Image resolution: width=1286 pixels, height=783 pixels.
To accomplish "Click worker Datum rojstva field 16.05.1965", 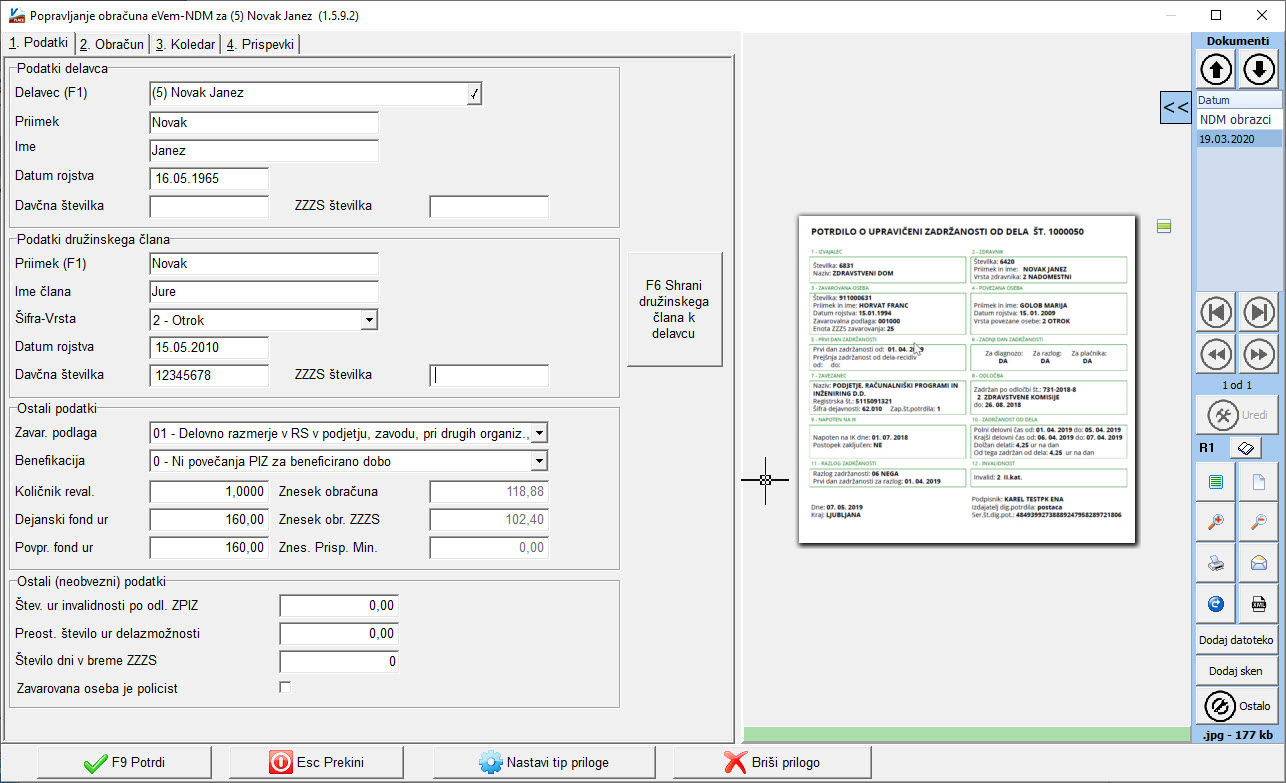I will tap(209, 178).
